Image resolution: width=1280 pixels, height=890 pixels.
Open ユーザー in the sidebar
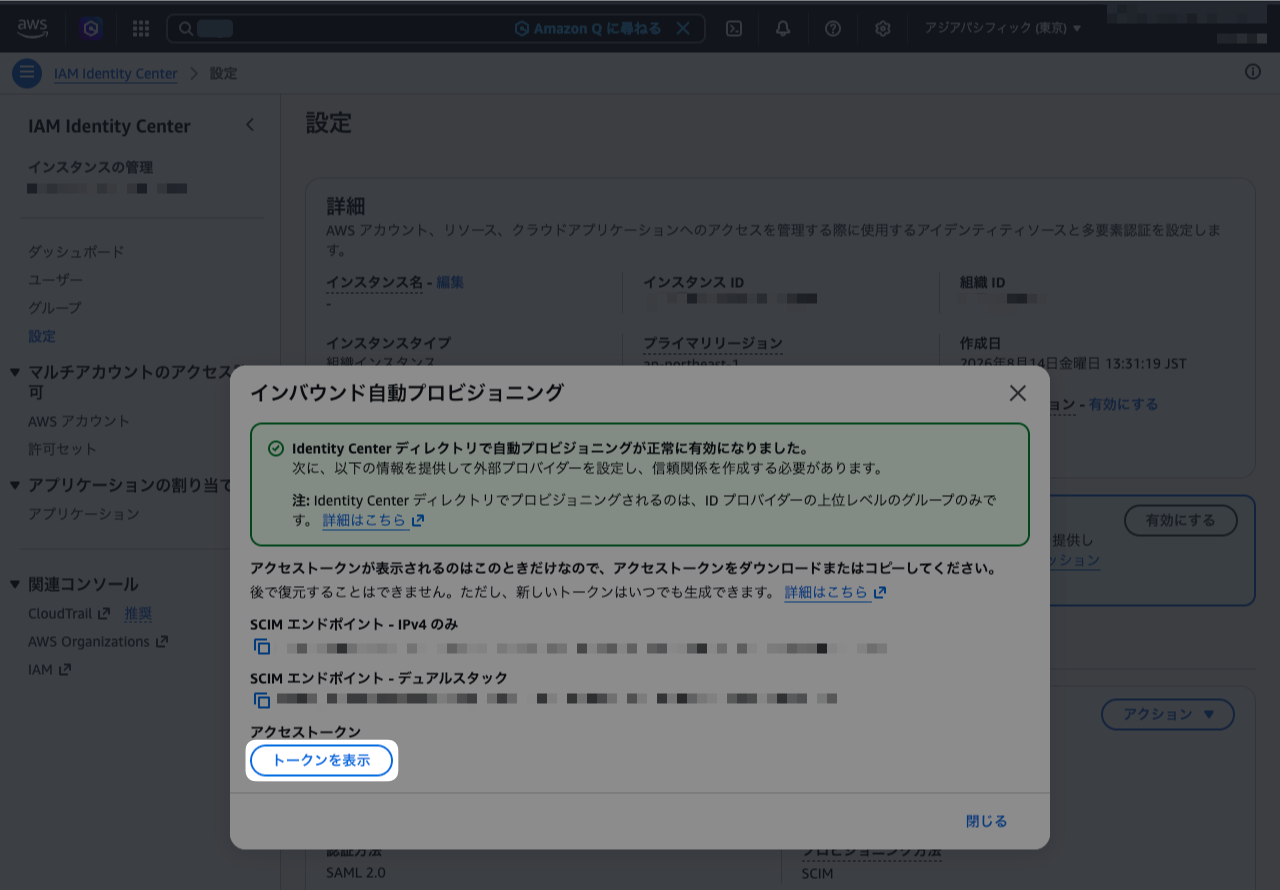click(56, 279)
